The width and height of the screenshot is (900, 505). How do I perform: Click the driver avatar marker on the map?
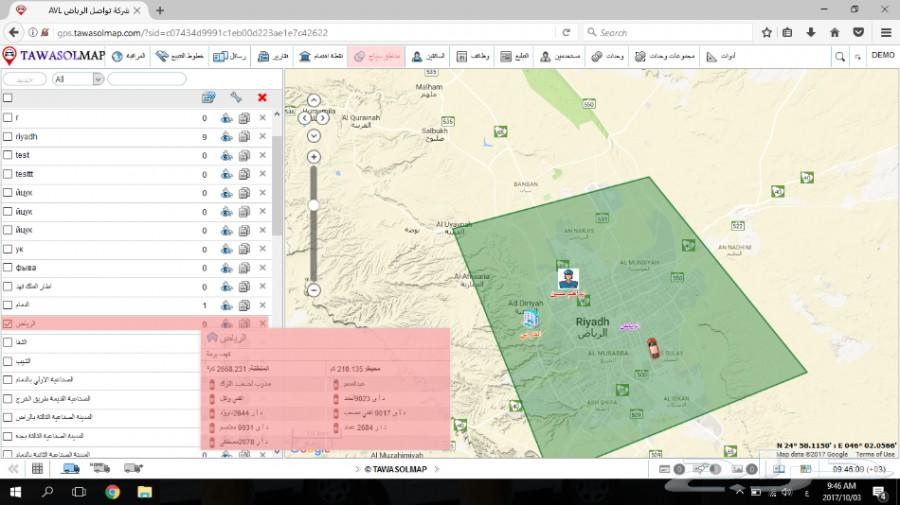point(568,279)
